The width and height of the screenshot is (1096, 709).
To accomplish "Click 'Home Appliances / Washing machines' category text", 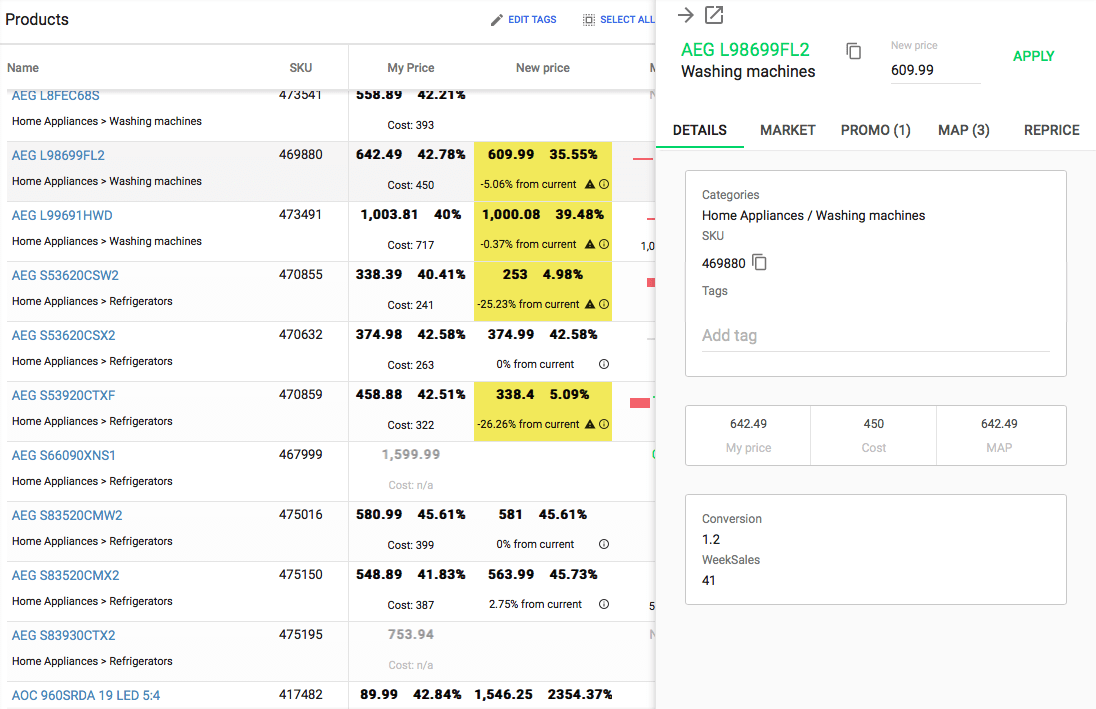I will tap(814, 215).
